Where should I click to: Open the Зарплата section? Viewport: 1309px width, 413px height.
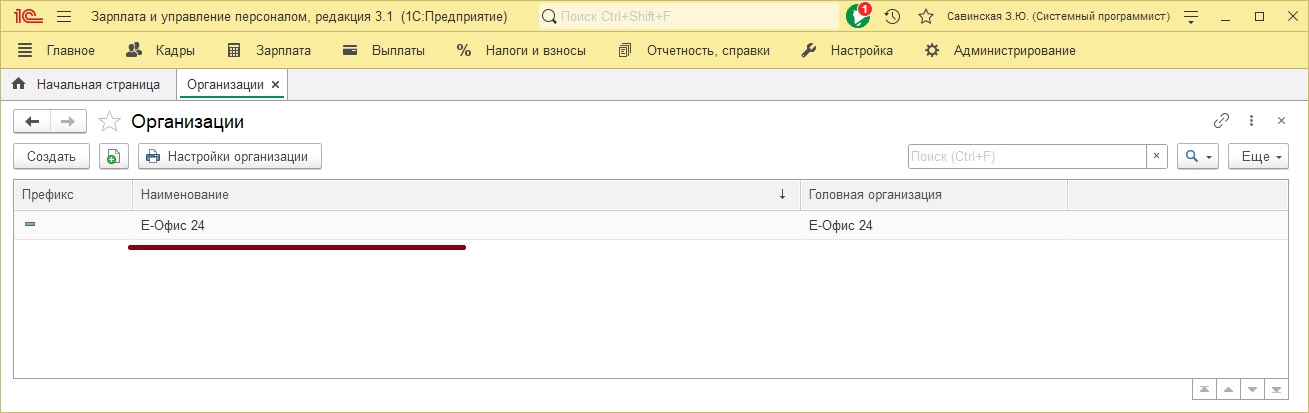[x=269, y=50]
